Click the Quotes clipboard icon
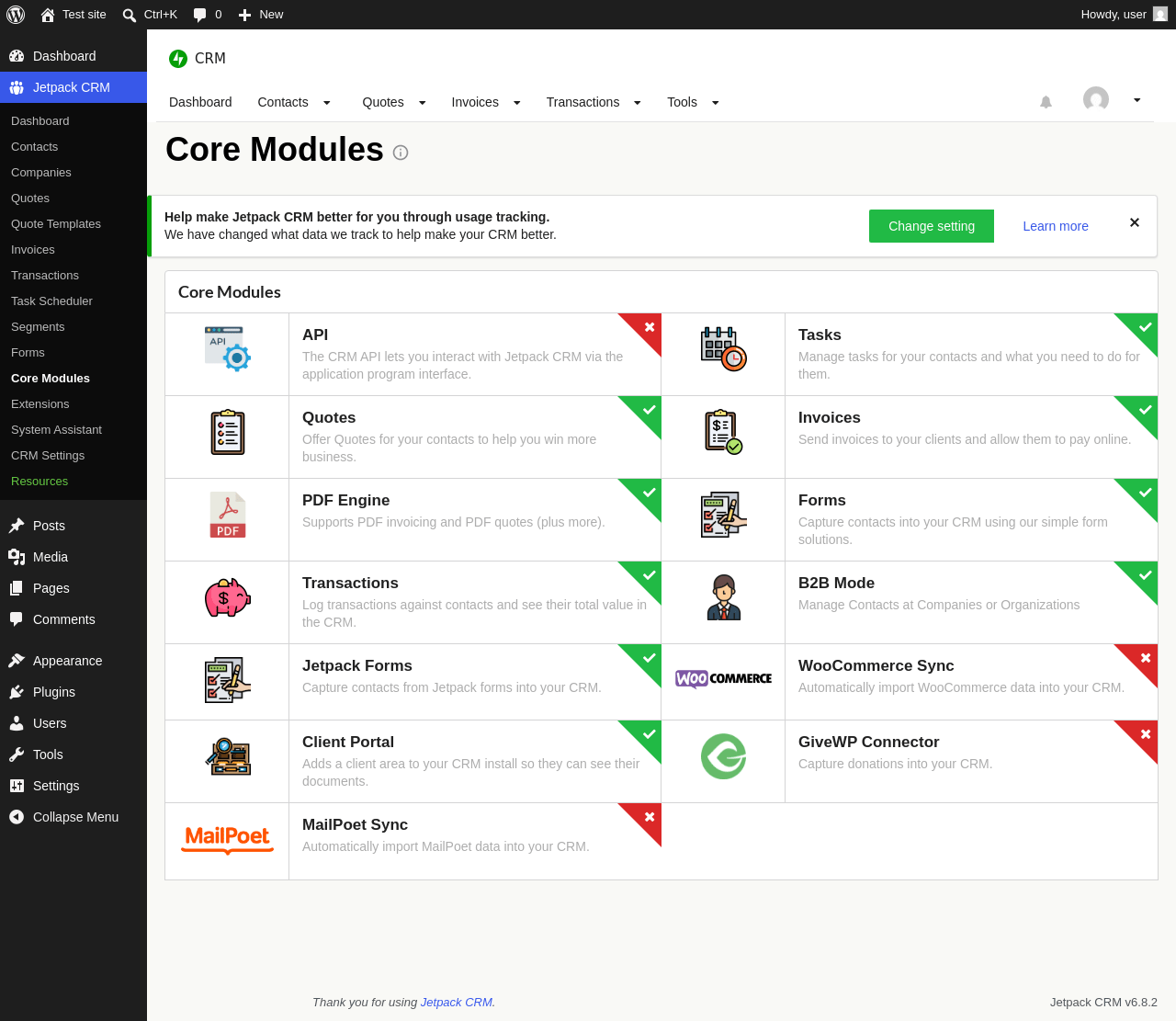Image resolution: width=1176 pixels, height=1021 pixels. click(228, 432)
